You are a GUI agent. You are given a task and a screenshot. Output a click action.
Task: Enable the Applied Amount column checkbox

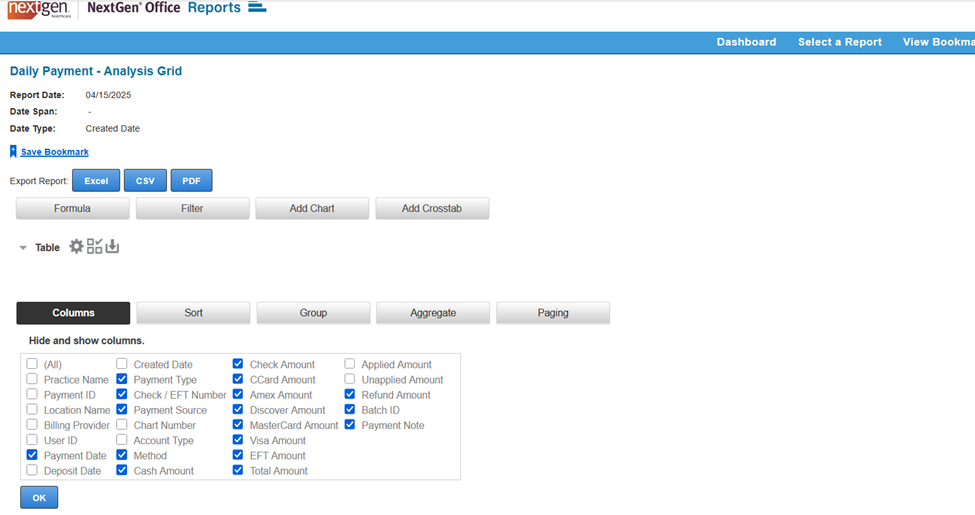(350, 365)
